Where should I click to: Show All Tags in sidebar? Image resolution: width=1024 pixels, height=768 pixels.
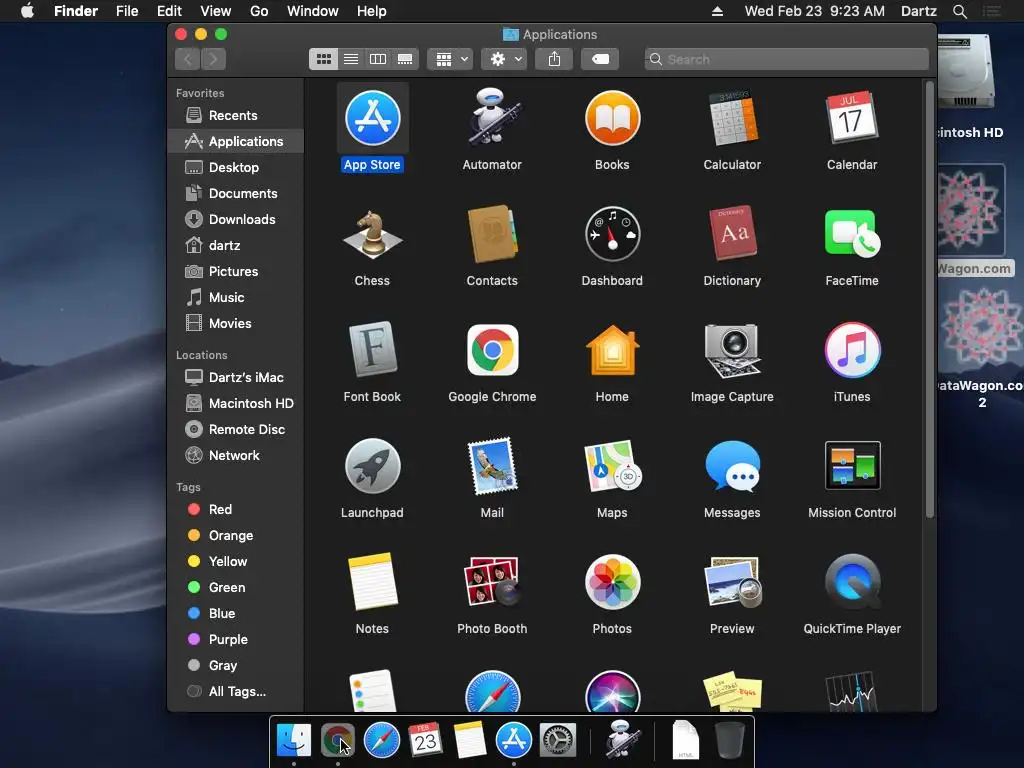click(236, 692)
